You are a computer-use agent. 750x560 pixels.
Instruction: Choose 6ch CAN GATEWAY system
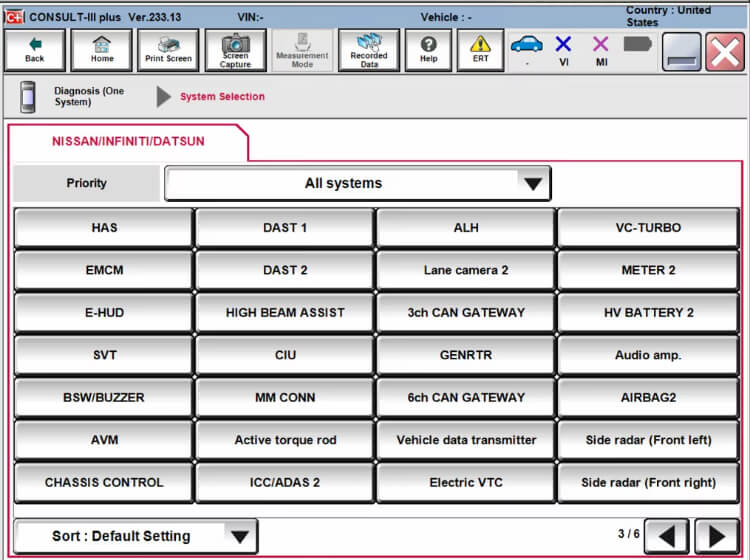pos(466,398)
